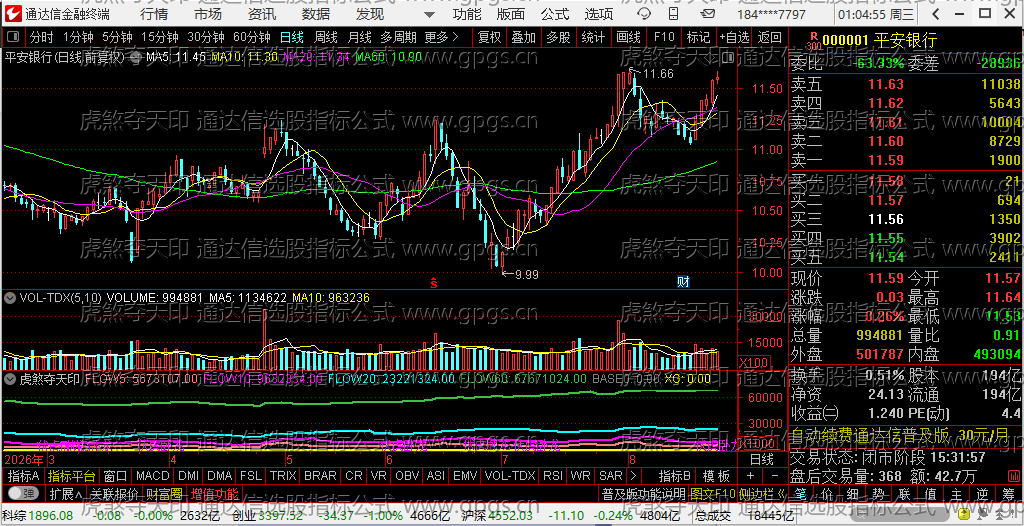Select the 1分钟 period
The width and height of the screenshot is (1024, 526).
pyautogui.click(x=76, y=37)
